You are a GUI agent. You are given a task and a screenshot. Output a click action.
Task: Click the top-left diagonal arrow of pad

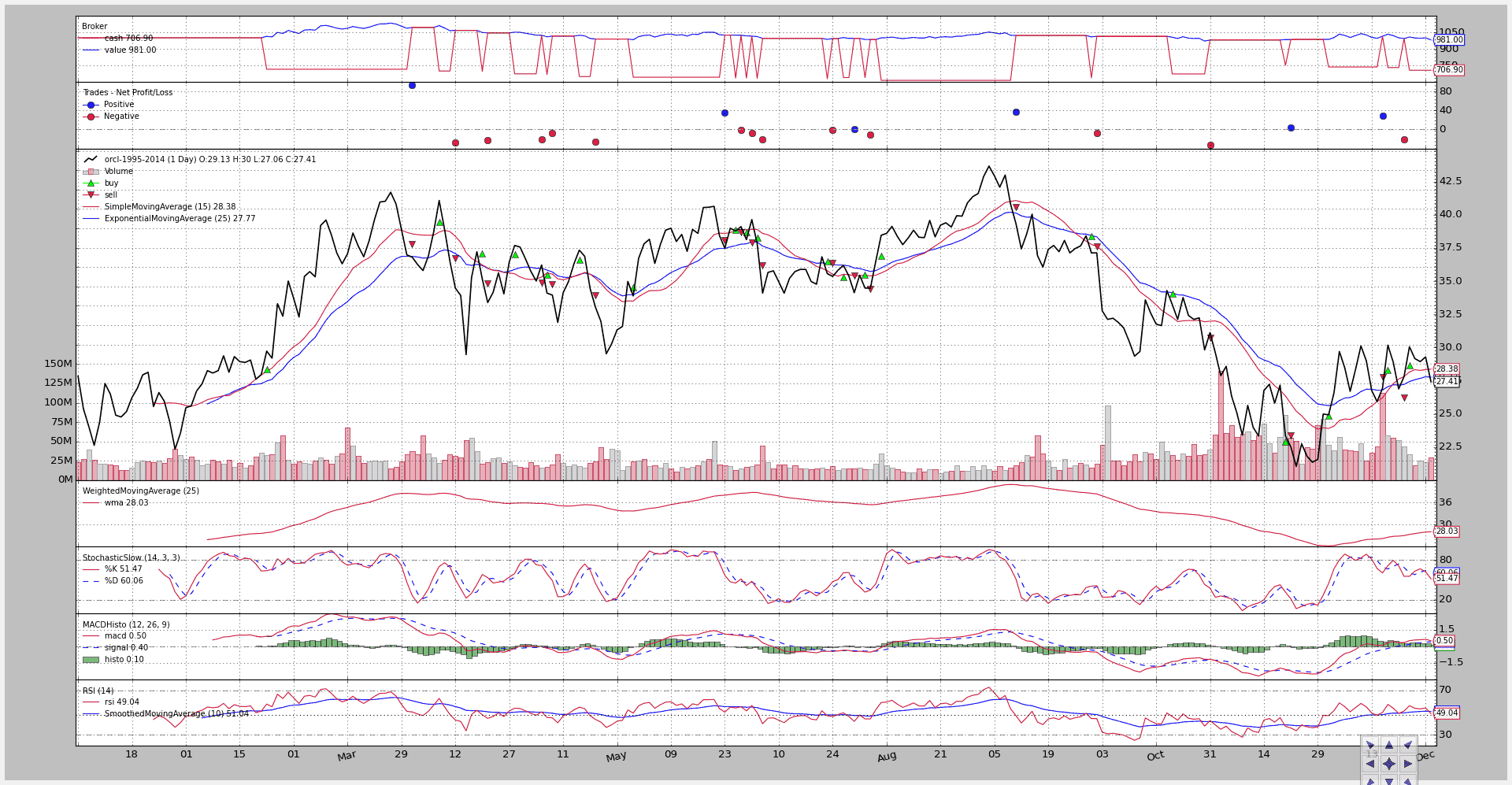tap(1371, 745)
